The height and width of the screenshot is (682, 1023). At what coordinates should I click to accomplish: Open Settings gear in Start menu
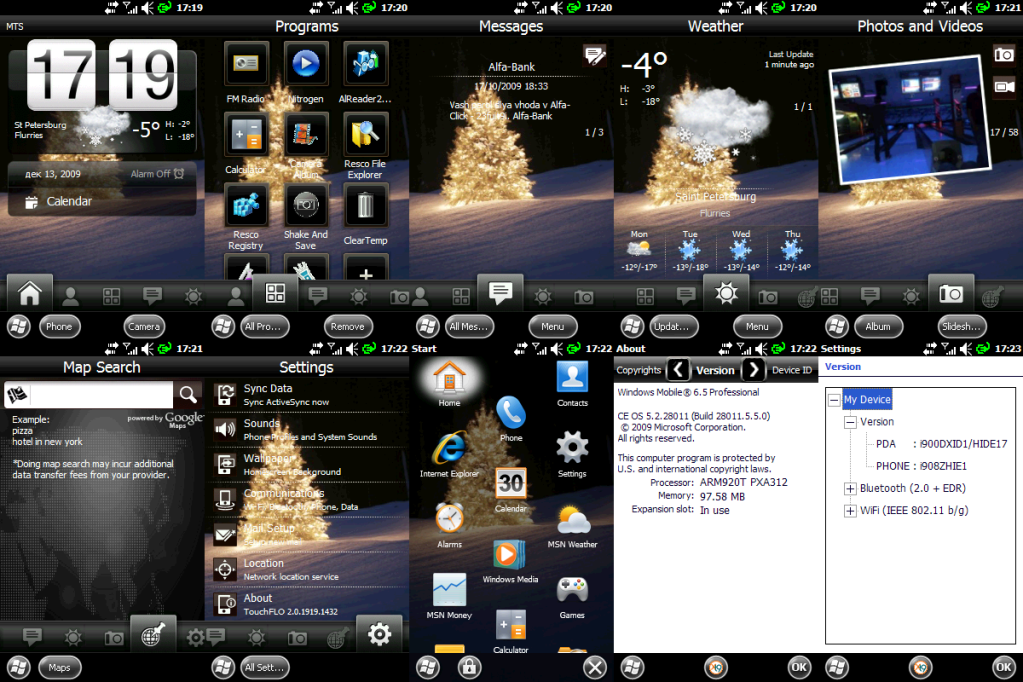click(572, 455)
